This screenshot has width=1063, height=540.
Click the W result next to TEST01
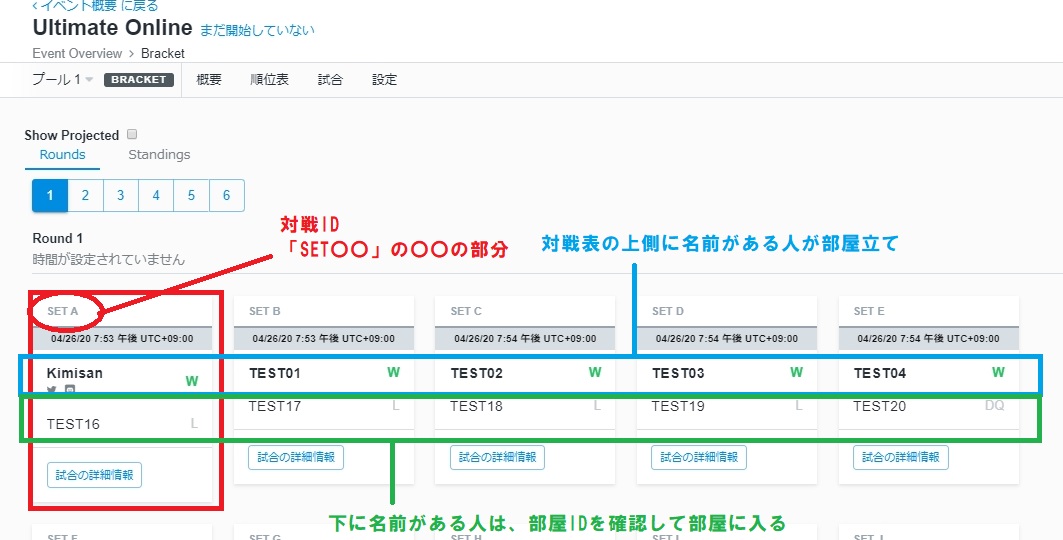point(393,372)
